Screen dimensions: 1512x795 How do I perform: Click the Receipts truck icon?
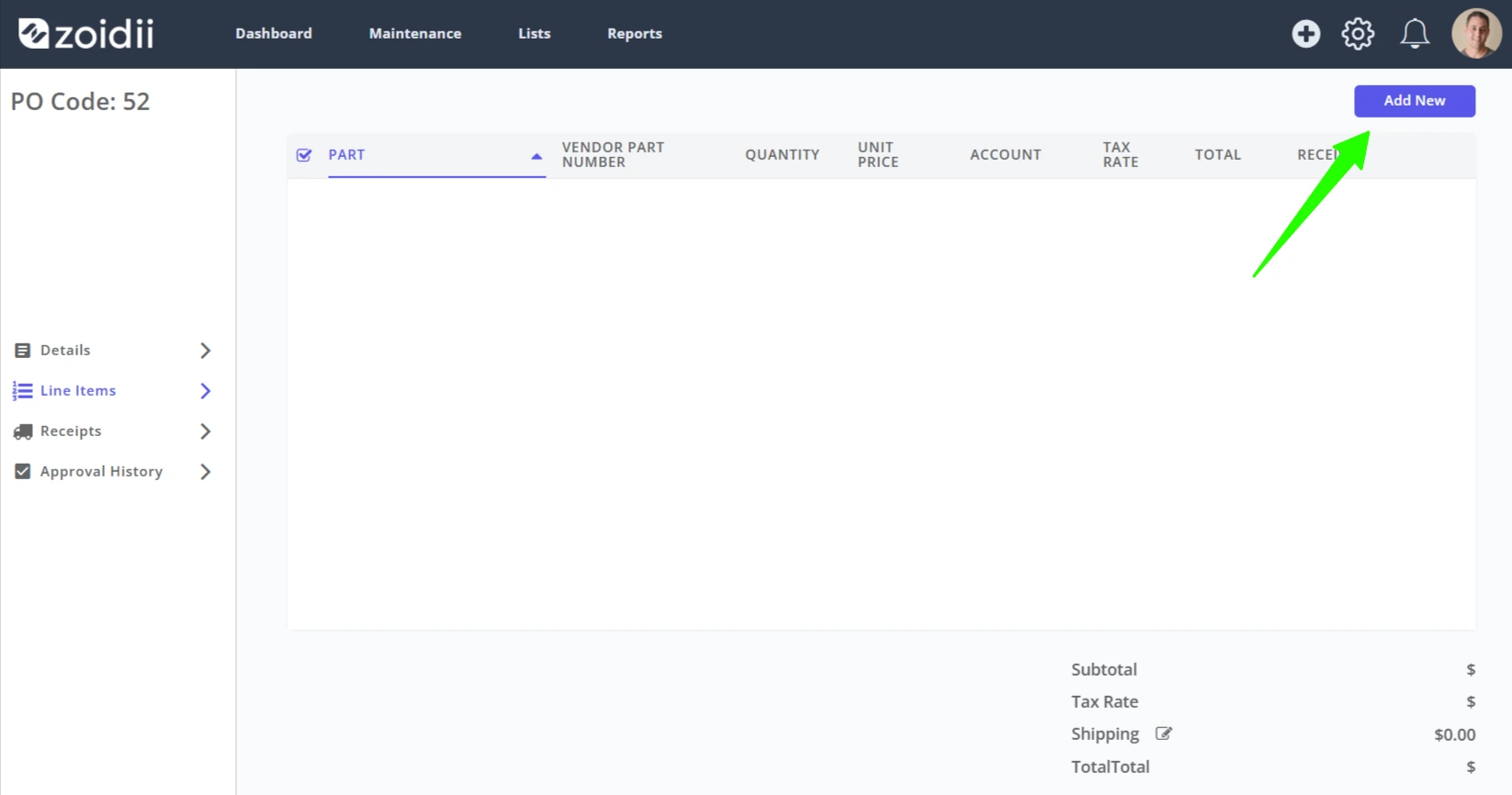coord(23,431)
